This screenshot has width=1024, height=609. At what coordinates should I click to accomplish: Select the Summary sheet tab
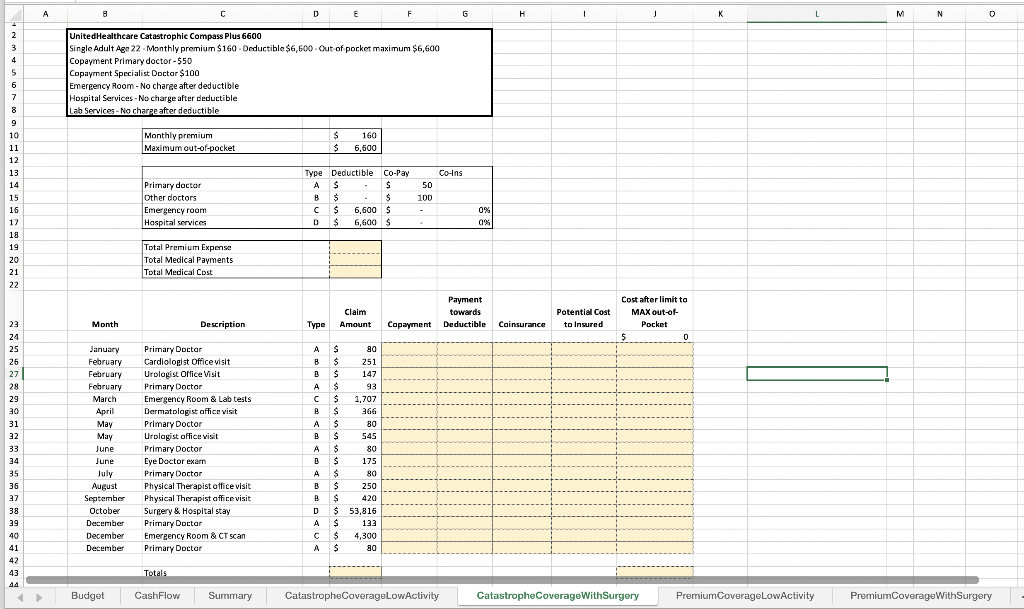pyautogui.click(x=230, y=595)
